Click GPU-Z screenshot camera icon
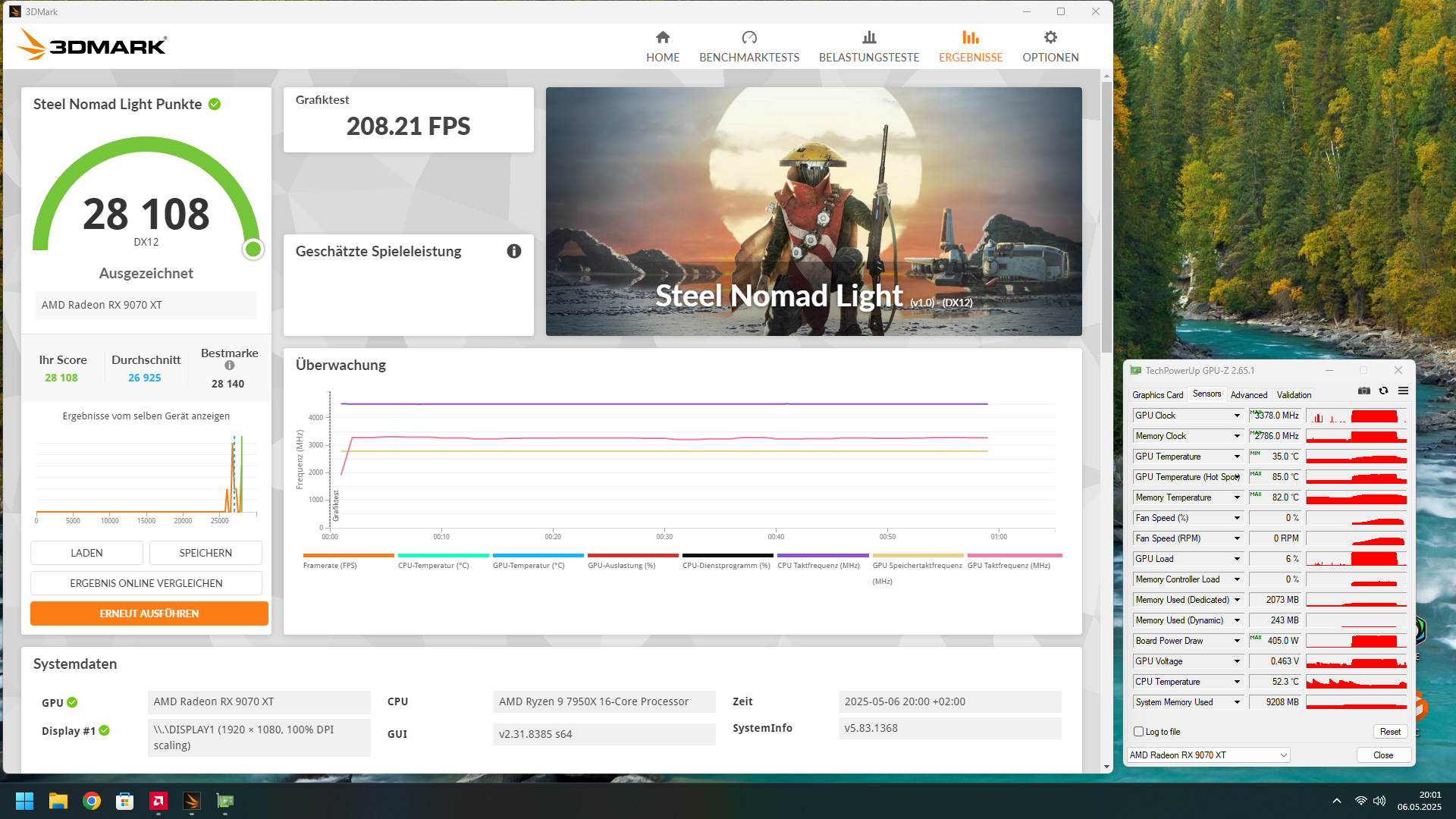The image size is (1456, 819). (1364, 391)
